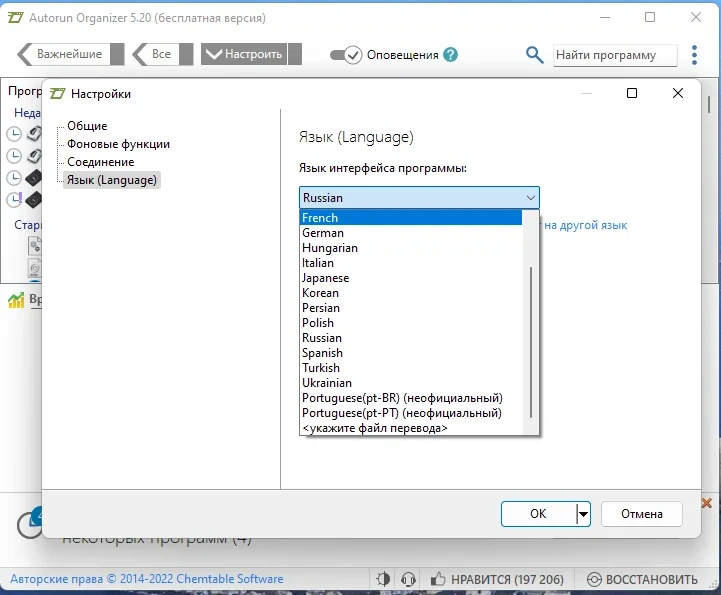
Task: Choose German from the language list
Action: [x=411, y=233]
